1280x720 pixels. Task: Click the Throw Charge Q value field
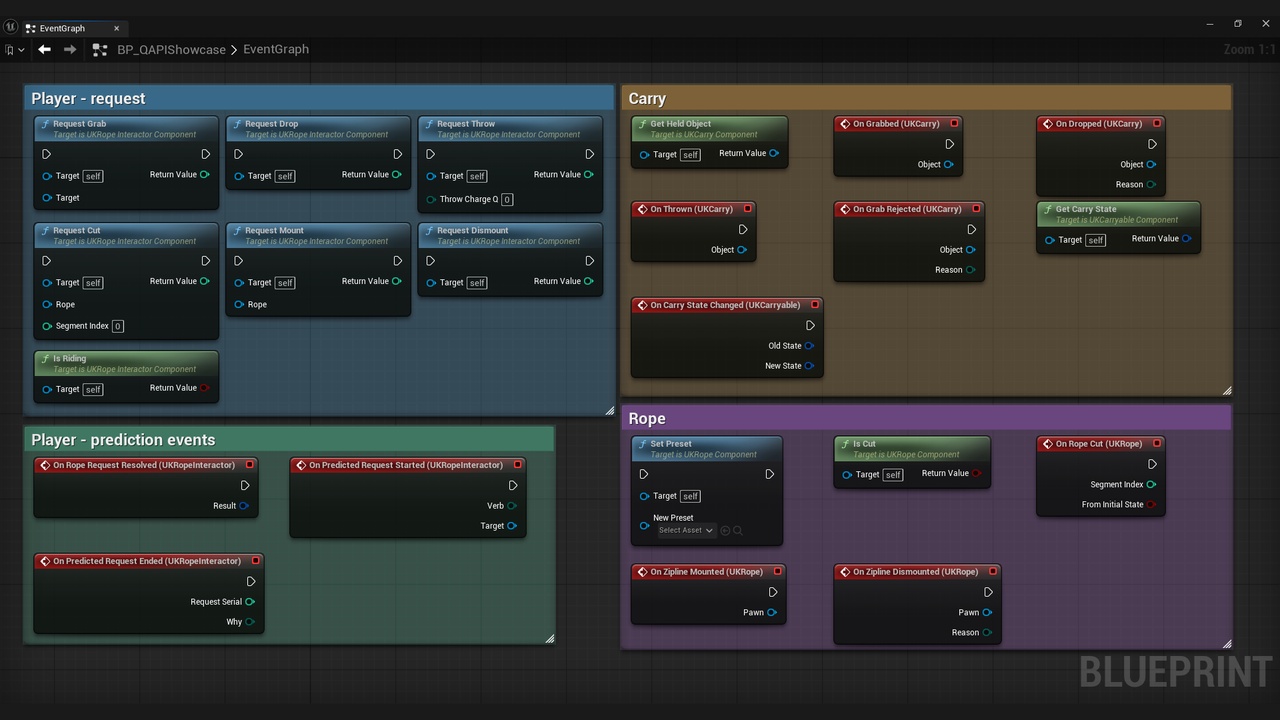point(507,199)
